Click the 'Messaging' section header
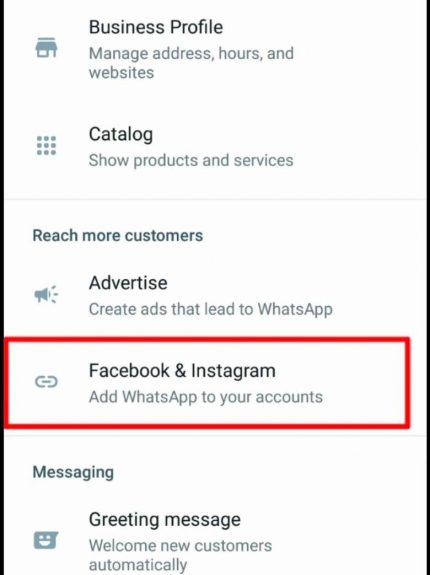The height and width of the screenshot is (575, 430). click(73, 472)
